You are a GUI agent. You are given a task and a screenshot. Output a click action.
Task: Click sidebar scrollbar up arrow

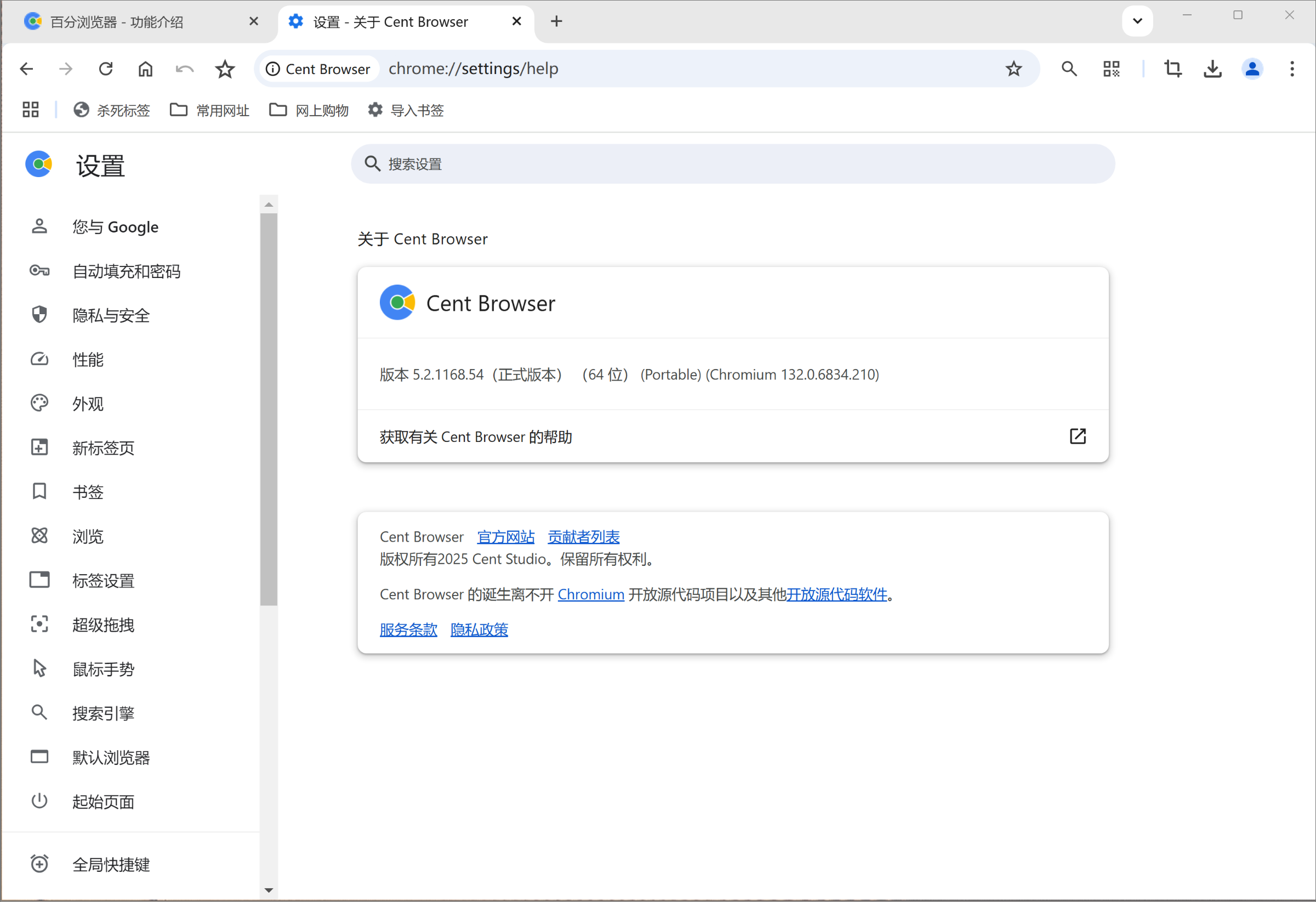269,205
